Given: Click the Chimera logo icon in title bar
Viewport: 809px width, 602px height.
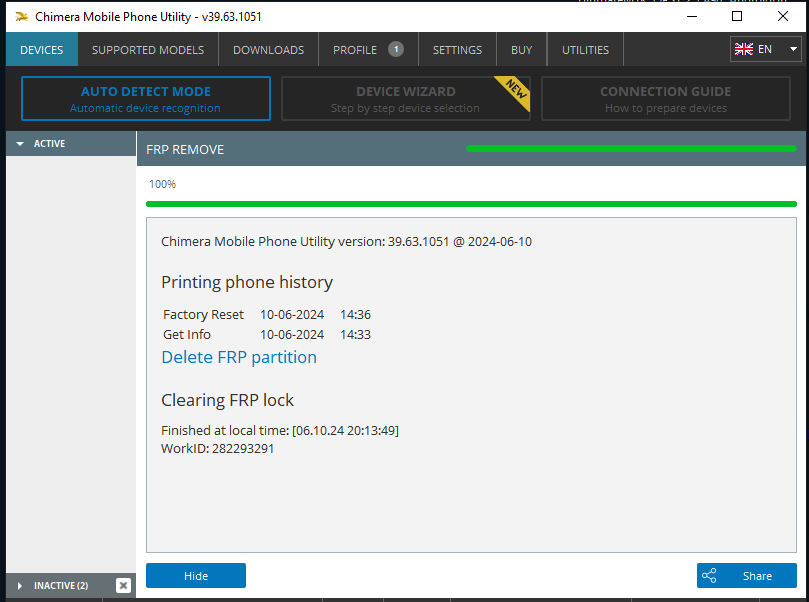Looking at the screenshot, I should click(x=22, y=17).
